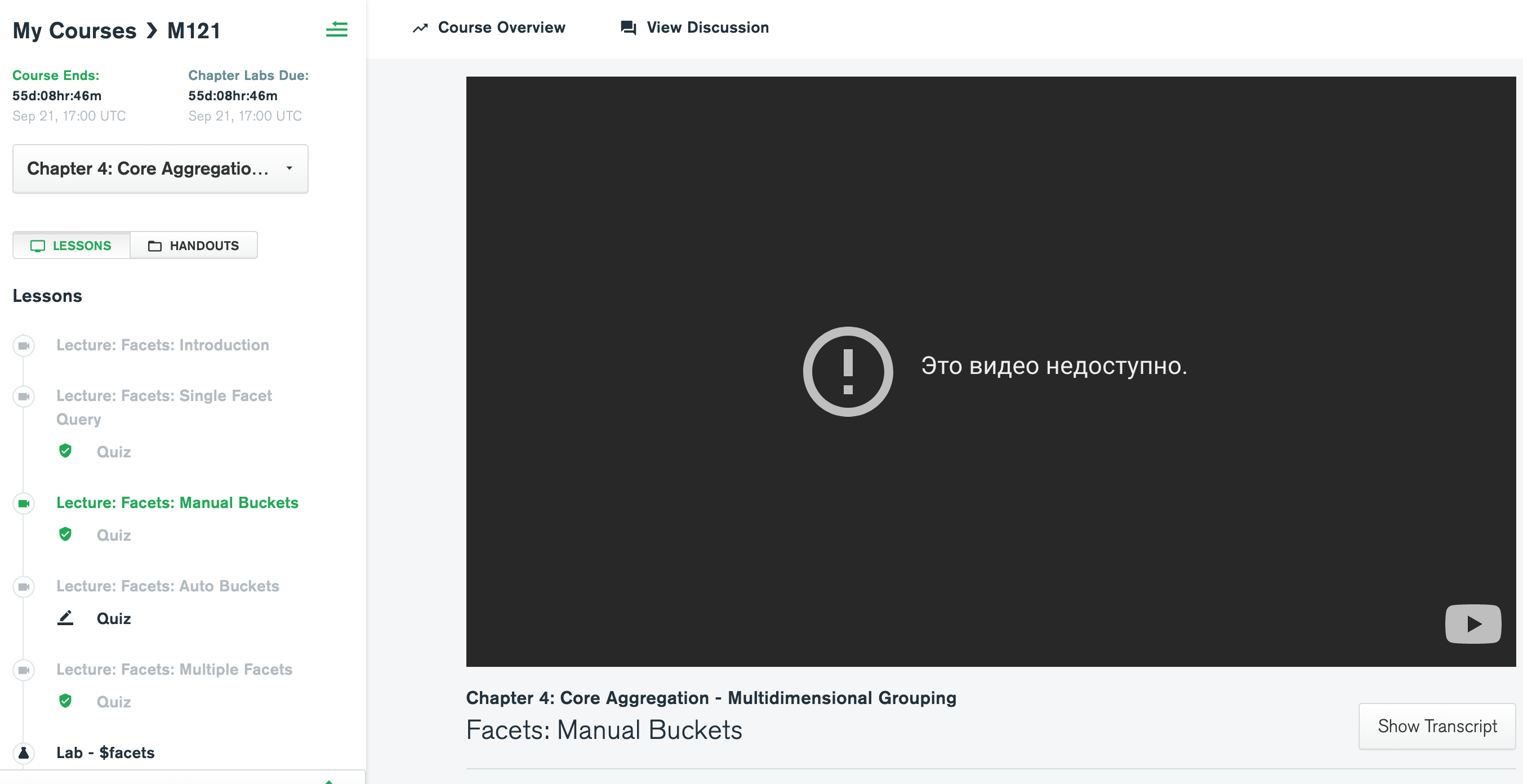Collapse the sidebar using the green menu icon

(336, 29)
